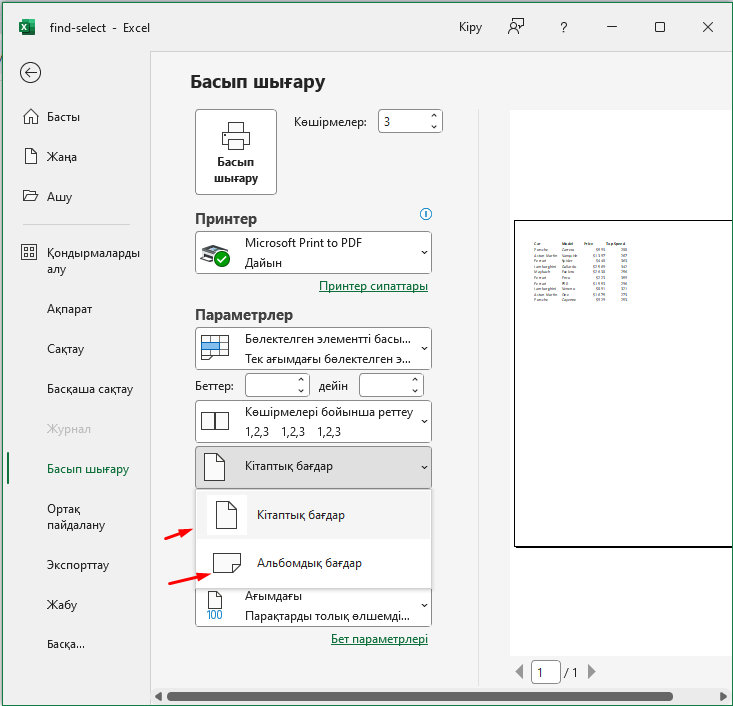Click the selection table icon
The width and height of the screenshot is (733, 706).
click(215, 347)
